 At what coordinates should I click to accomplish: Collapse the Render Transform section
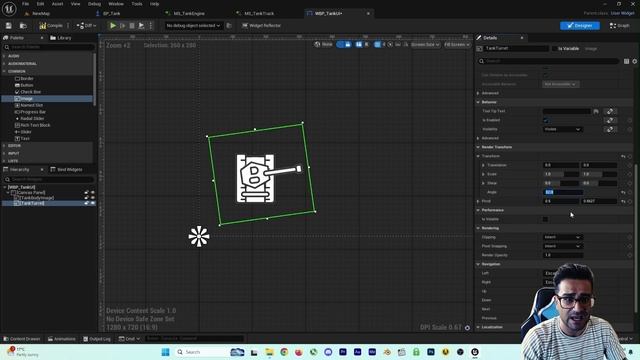tap(478, 147)
